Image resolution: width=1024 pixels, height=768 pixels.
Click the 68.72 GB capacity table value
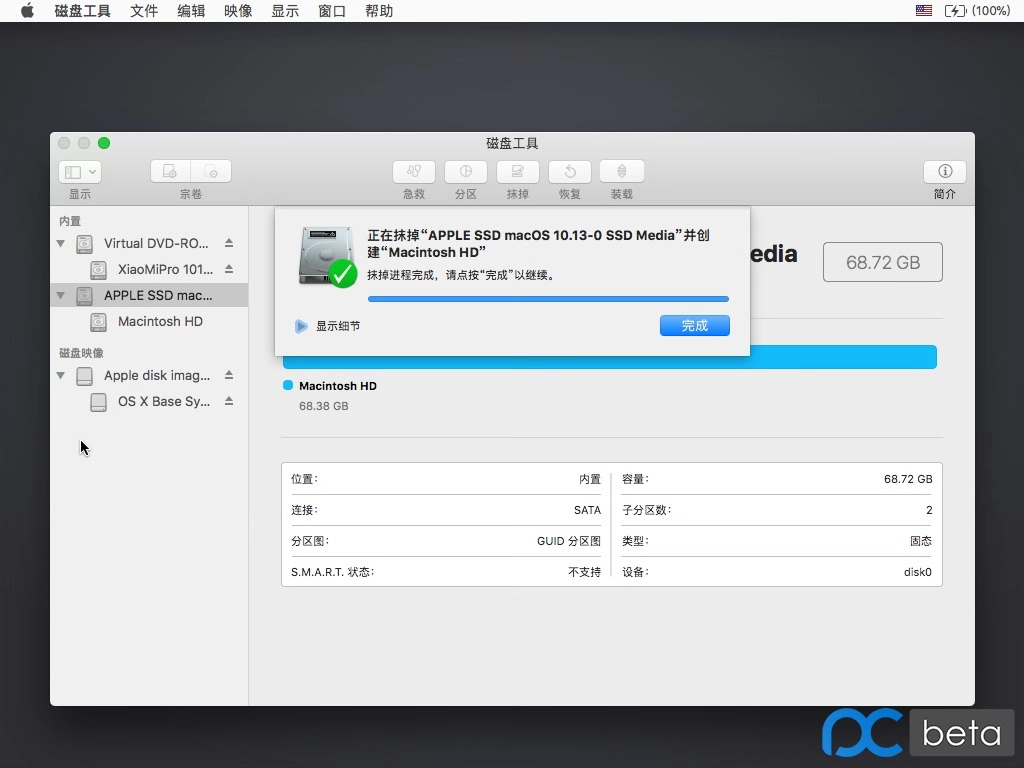click(908, 479)
